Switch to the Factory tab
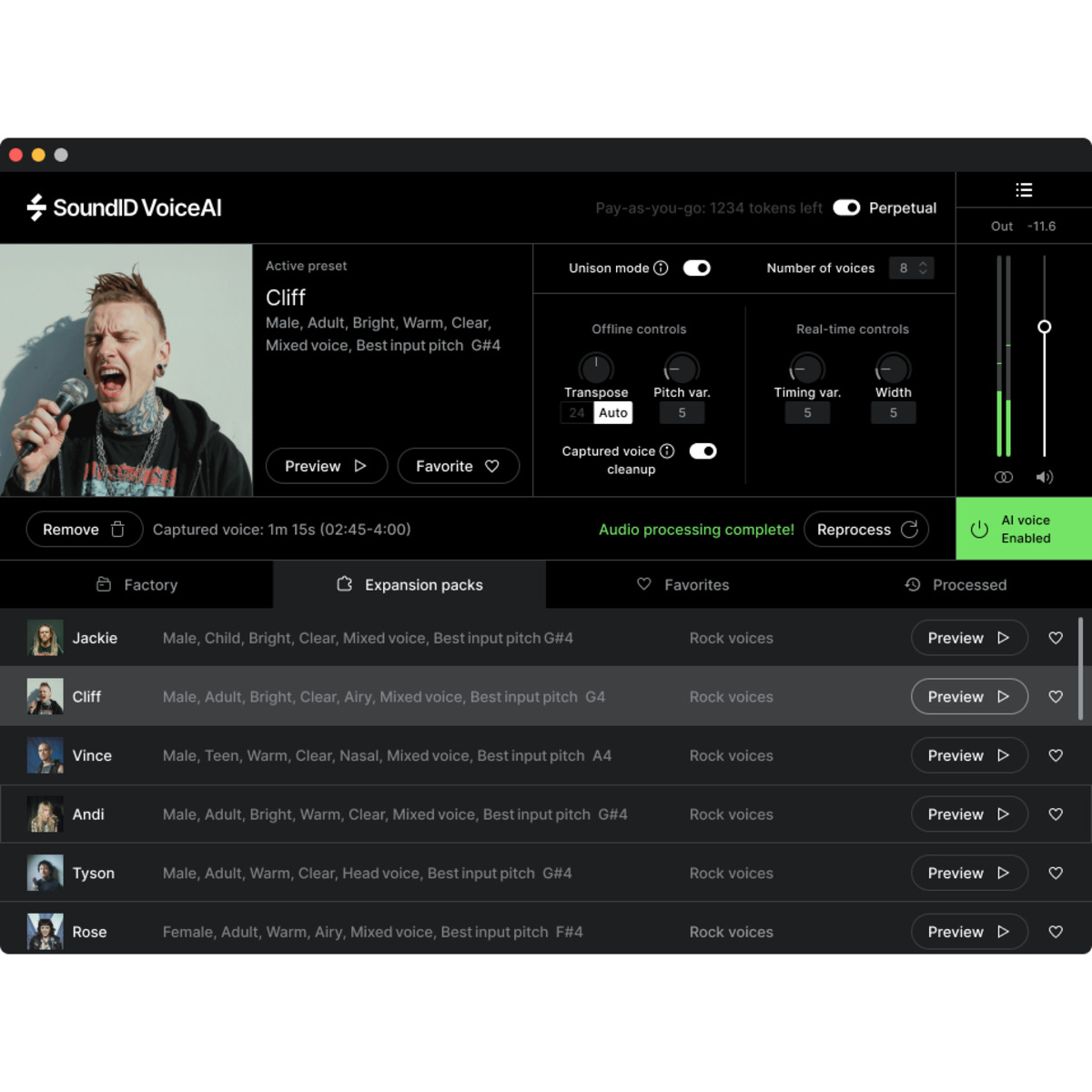1092x1092 pixels. [136, 584]
